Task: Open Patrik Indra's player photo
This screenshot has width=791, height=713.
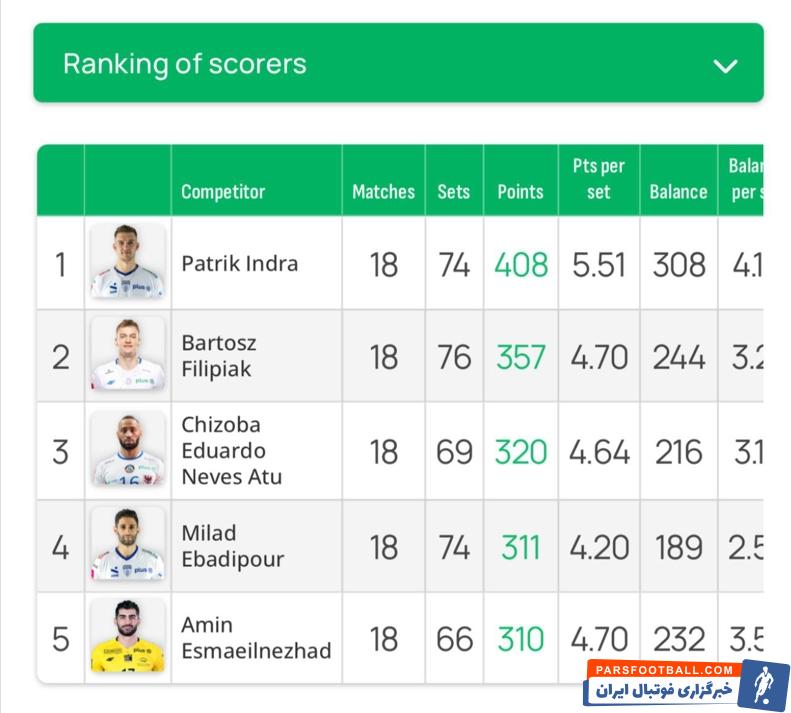Action: [x=128, y=262]
